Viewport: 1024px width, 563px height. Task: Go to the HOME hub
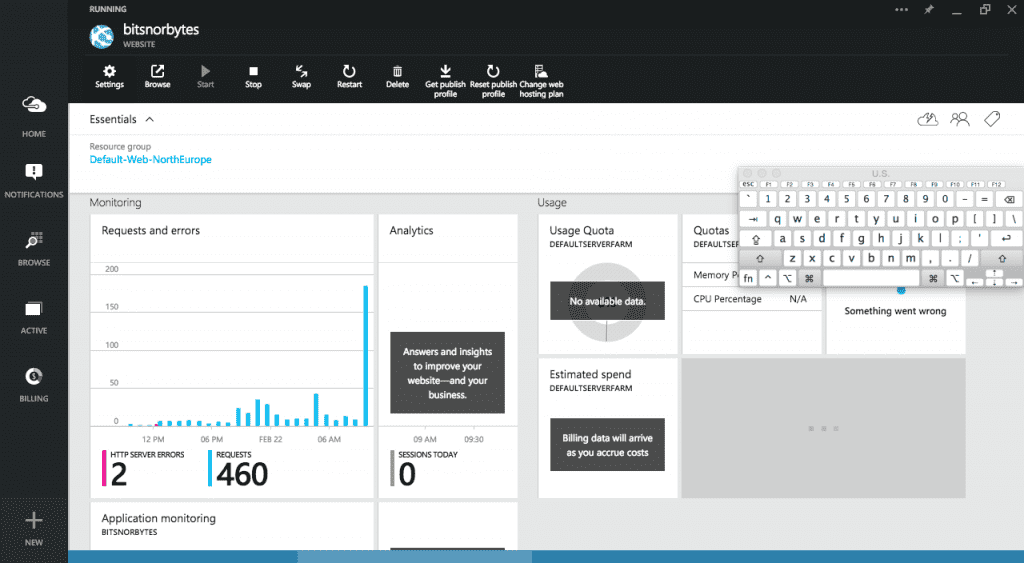pyautogui.click(x=34, y=116)
